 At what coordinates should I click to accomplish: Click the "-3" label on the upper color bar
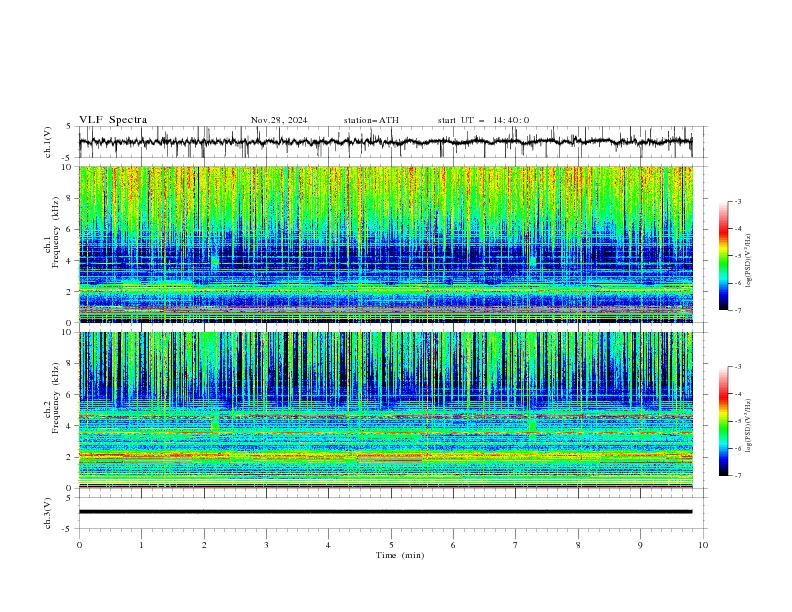[737, 201]
